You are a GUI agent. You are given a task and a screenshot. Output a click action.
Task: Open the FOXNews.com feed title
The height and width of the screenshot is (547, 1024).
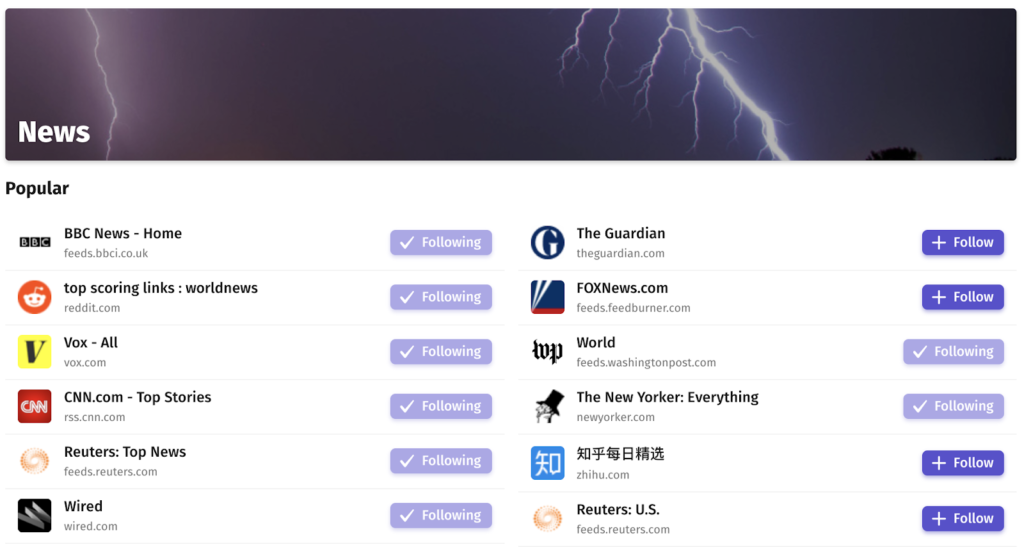(x=622, y=288)
